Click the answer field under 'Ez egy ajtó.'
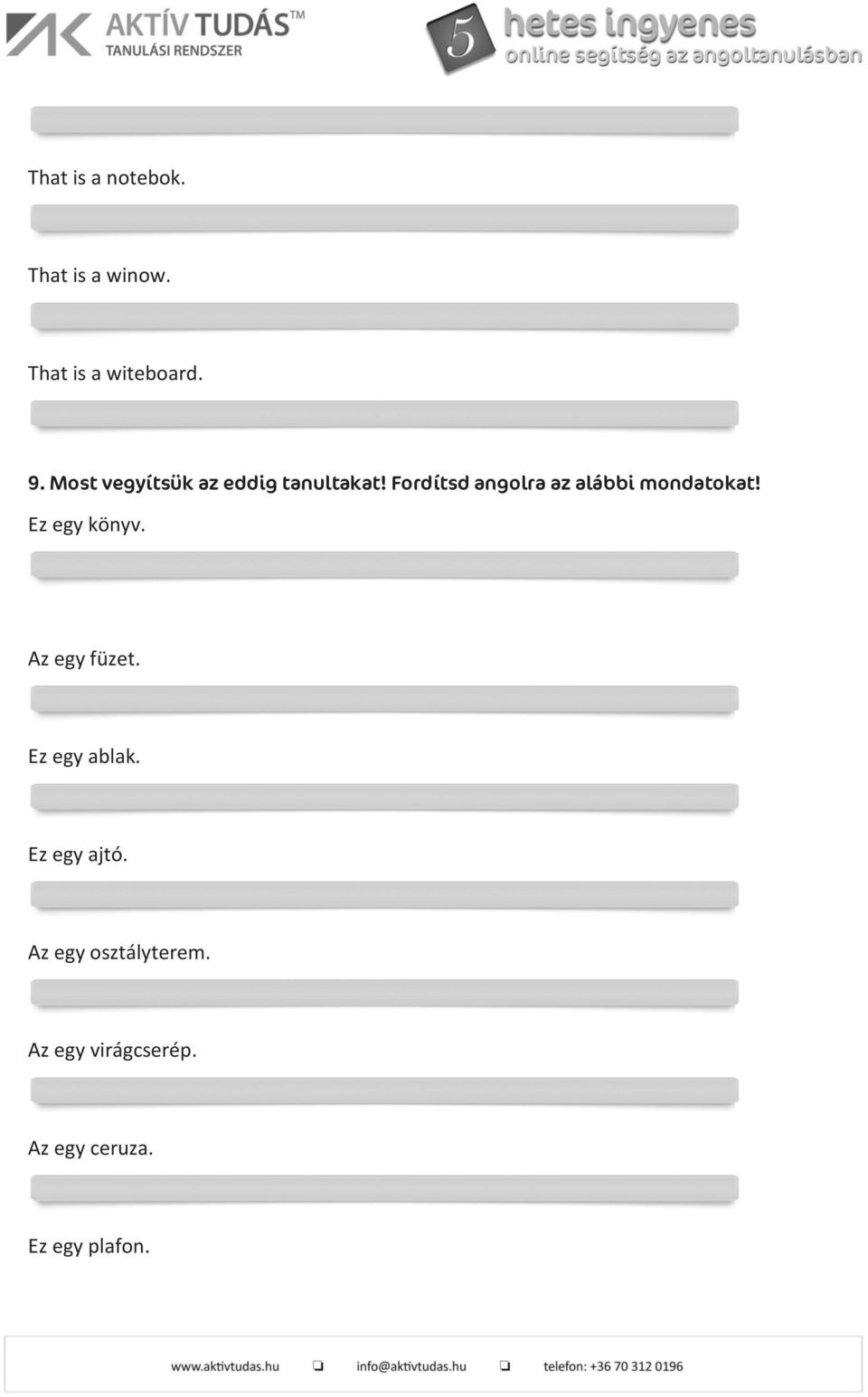This screenshot has height=1397, width=868. pyautogui.click(x=384, y=896)
